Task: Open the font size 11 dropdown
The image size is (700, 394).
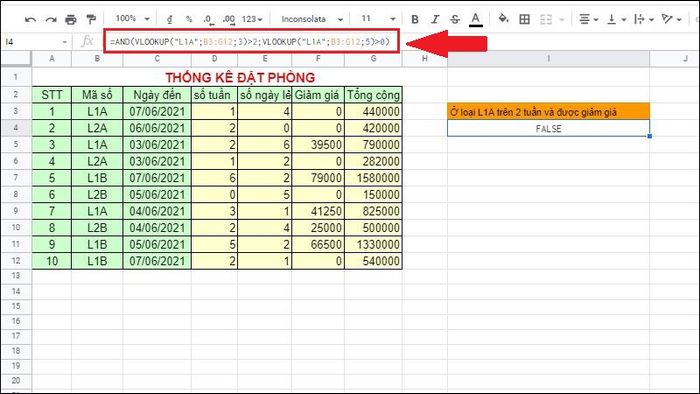Action: pos(379,19)
